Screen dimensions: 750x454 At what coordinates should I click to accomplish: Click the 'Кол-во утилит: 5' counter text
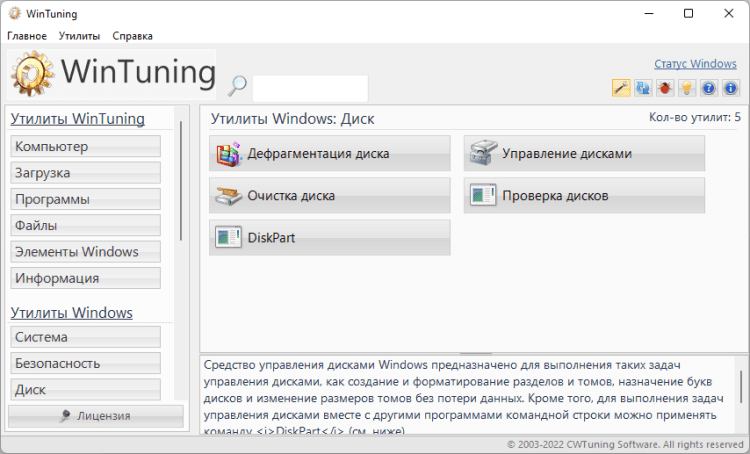[695, 117]
